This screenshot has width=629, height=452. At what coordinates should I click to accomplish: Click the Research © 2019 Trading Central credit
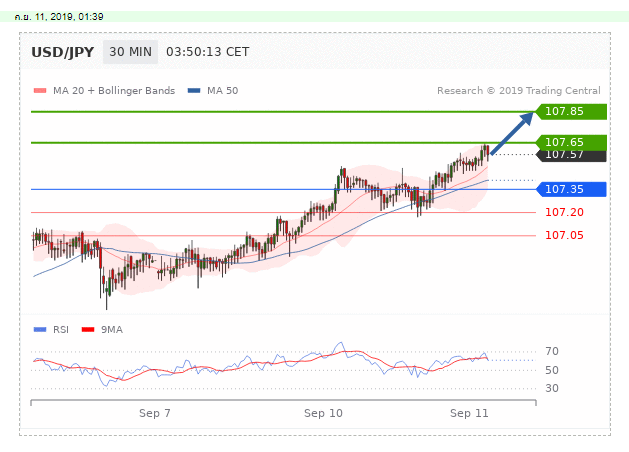[x=519, y=91]
